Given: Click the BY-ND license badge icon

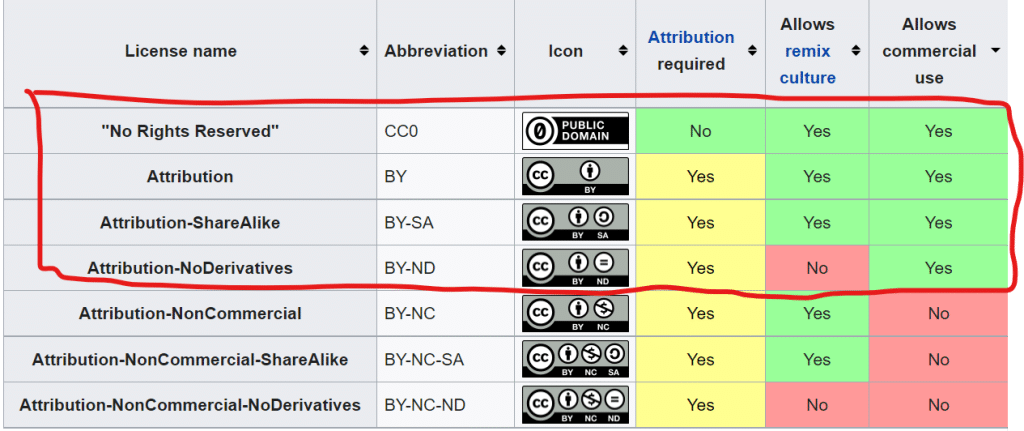Looking at the screenshot, I should click(575, 268).
